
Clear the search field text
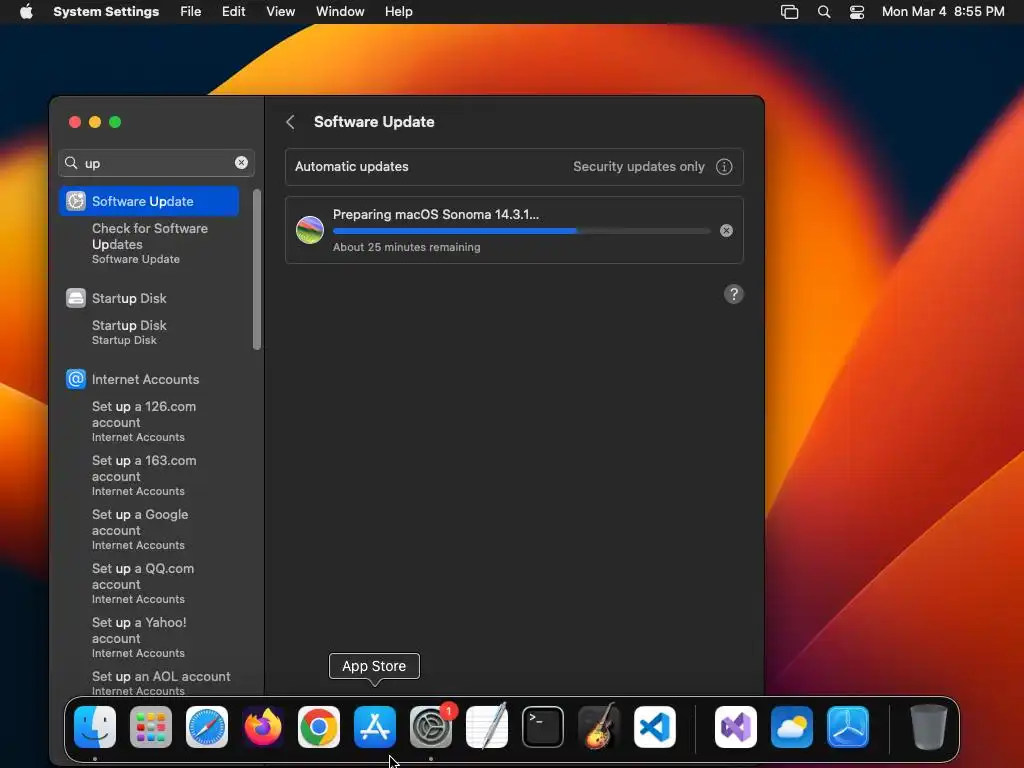point(241,163)
